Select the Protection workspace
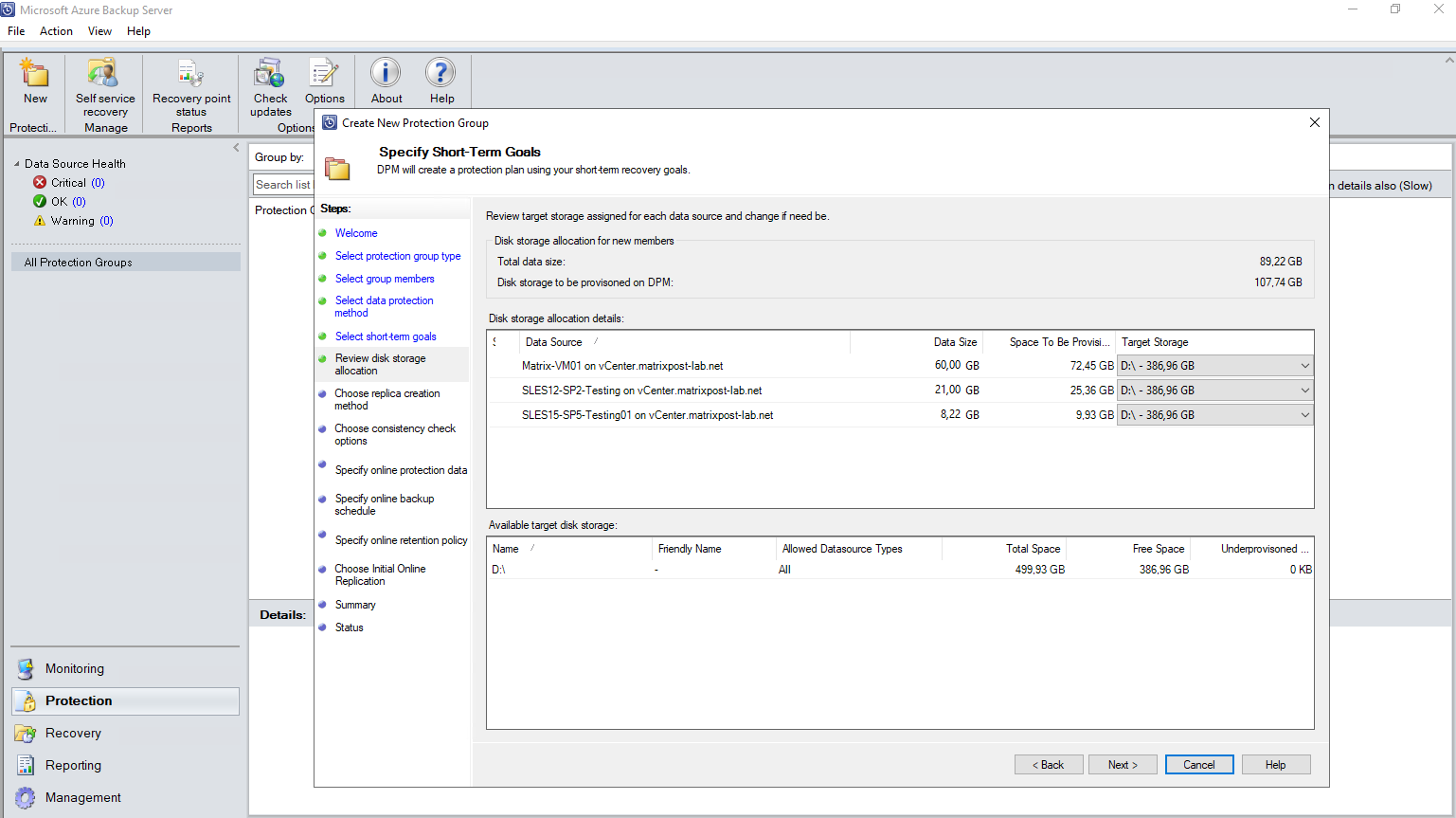The height and width of the screenshot is (818, 1456). coord(125,700)
